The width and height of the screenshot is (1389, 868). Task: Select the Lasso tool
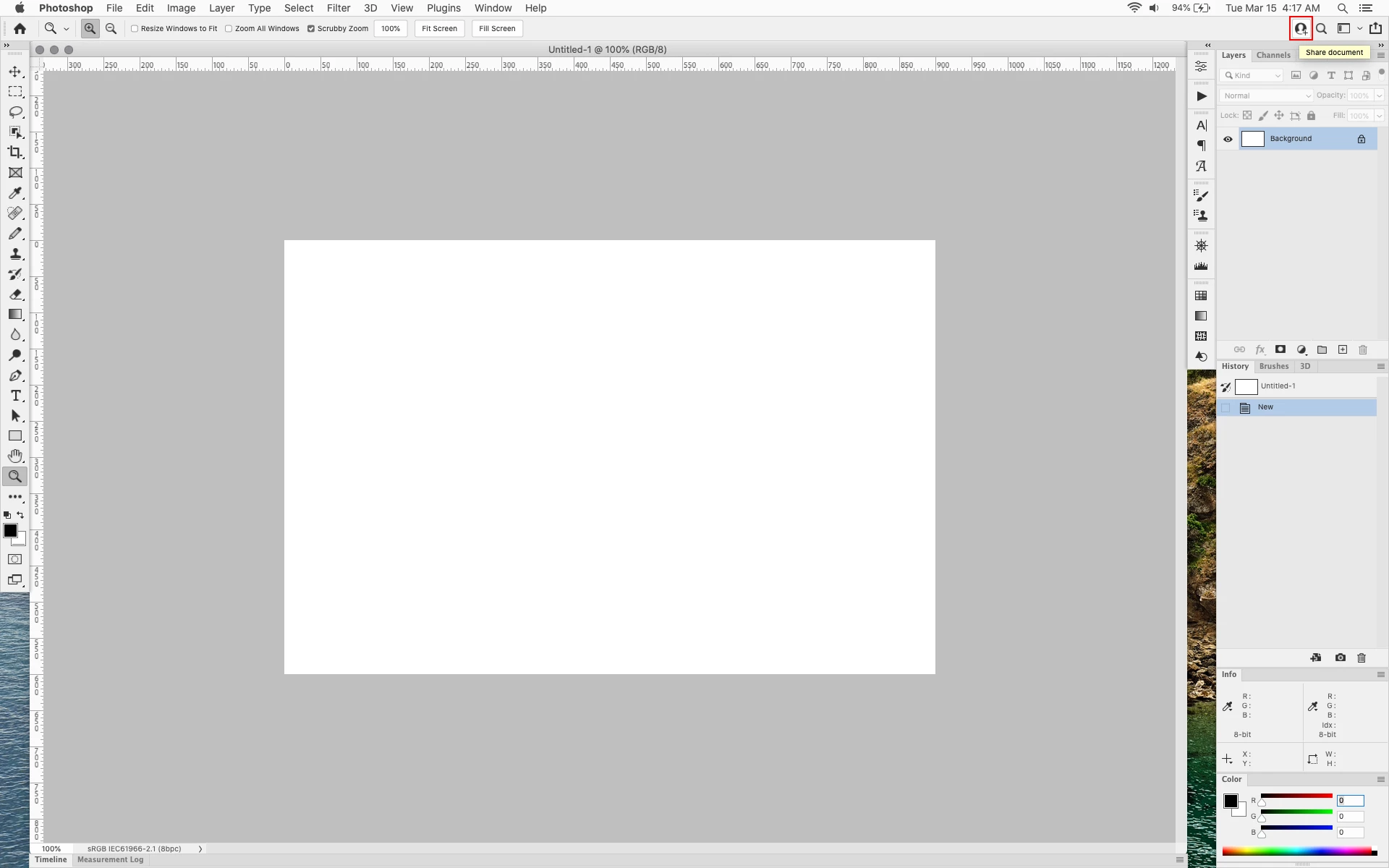[15, 112]
